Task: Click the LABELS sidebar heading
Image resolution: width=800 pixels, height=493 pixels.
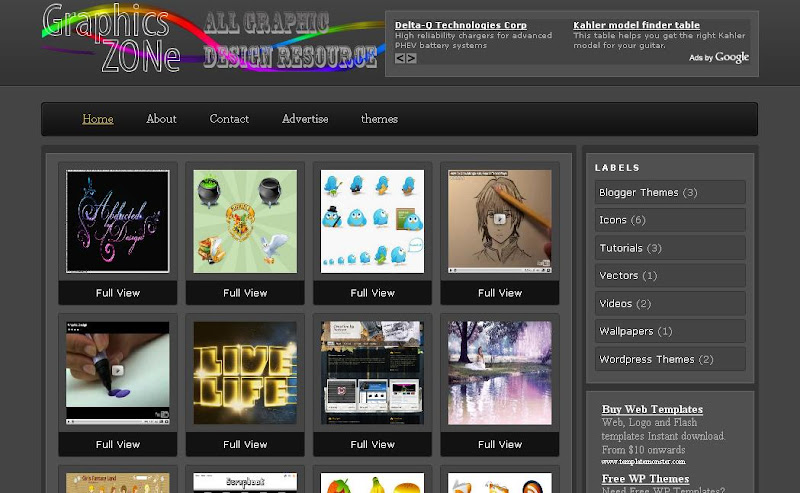Action: [x=617, y=168]
